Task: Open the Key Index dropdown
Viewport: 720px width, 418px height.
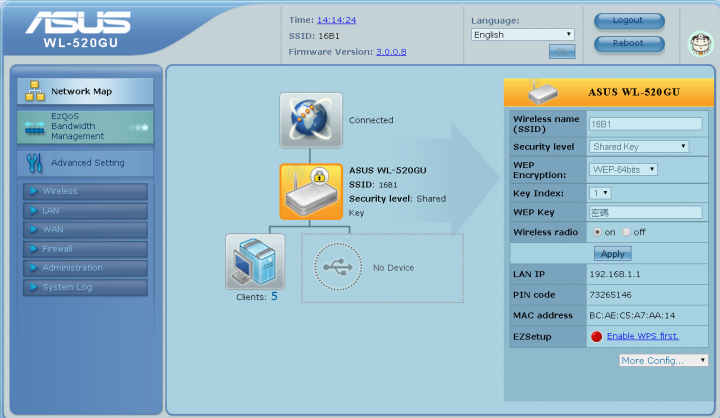Action: point(600,193)
